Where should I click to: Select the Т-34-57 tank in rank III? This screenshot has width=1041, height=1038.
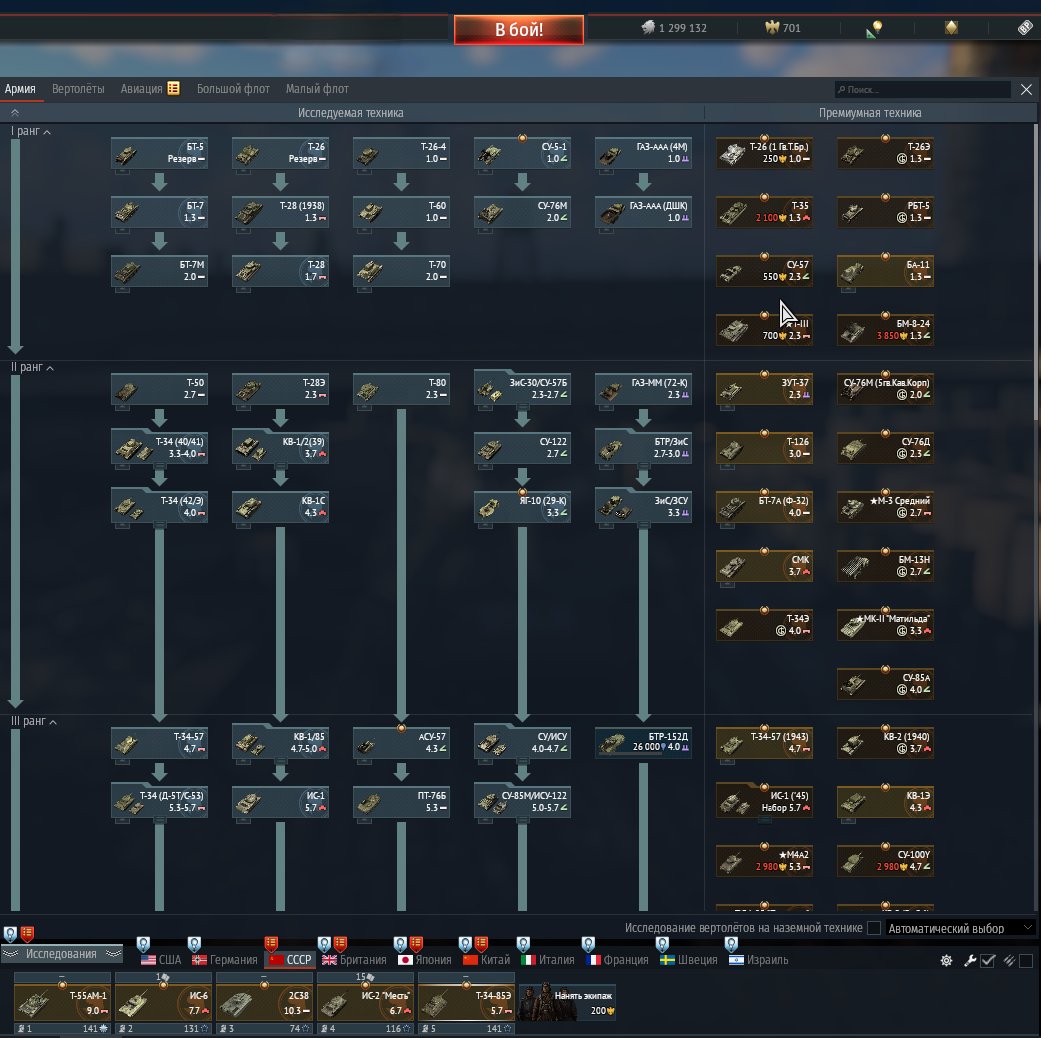click(159, 743)
